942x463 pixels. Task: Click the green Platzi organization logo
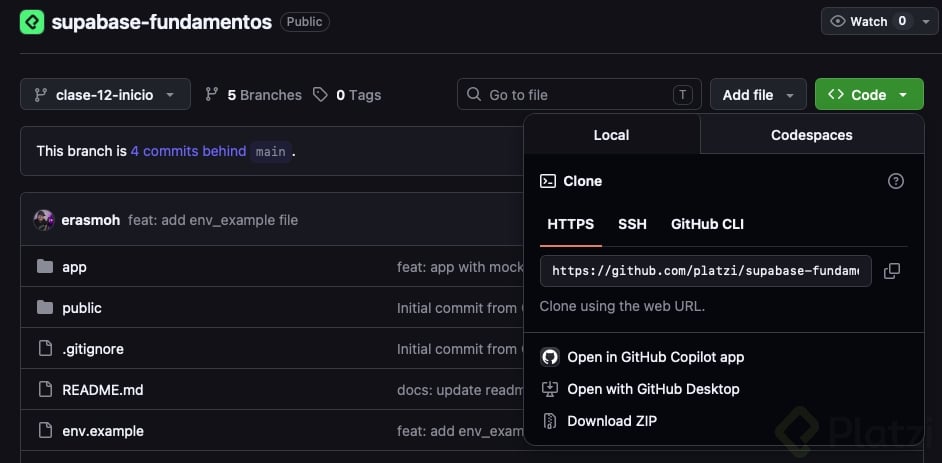coord(32,22)
